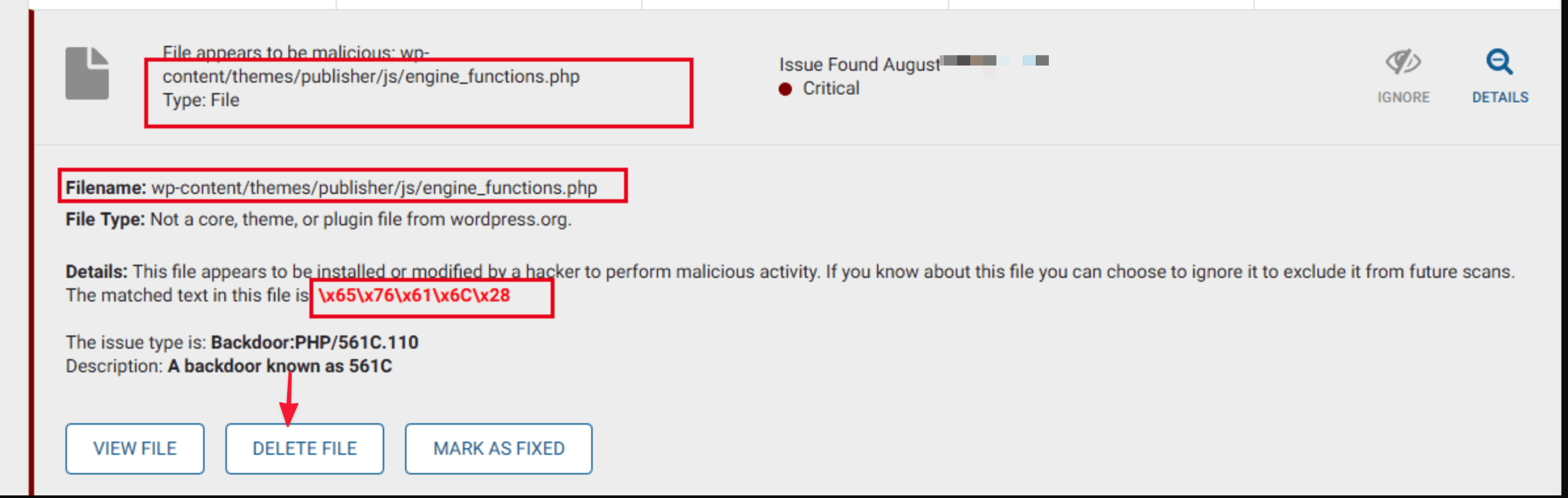Click the crossed-out eye Ignore icon
Image resolution: width=1568 pixels, height=498 pixels.
1403,62
